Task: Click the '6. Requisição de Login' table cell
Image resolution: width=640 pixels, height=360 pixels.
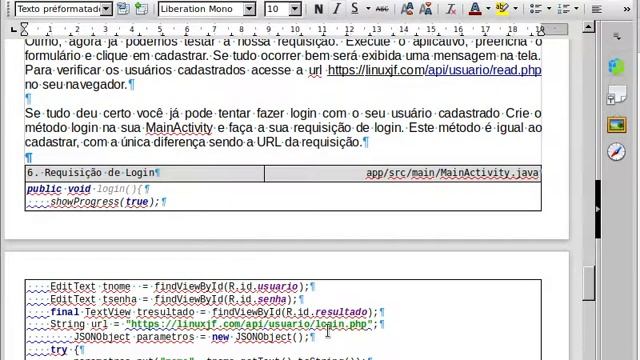Action: click(144, 173)
